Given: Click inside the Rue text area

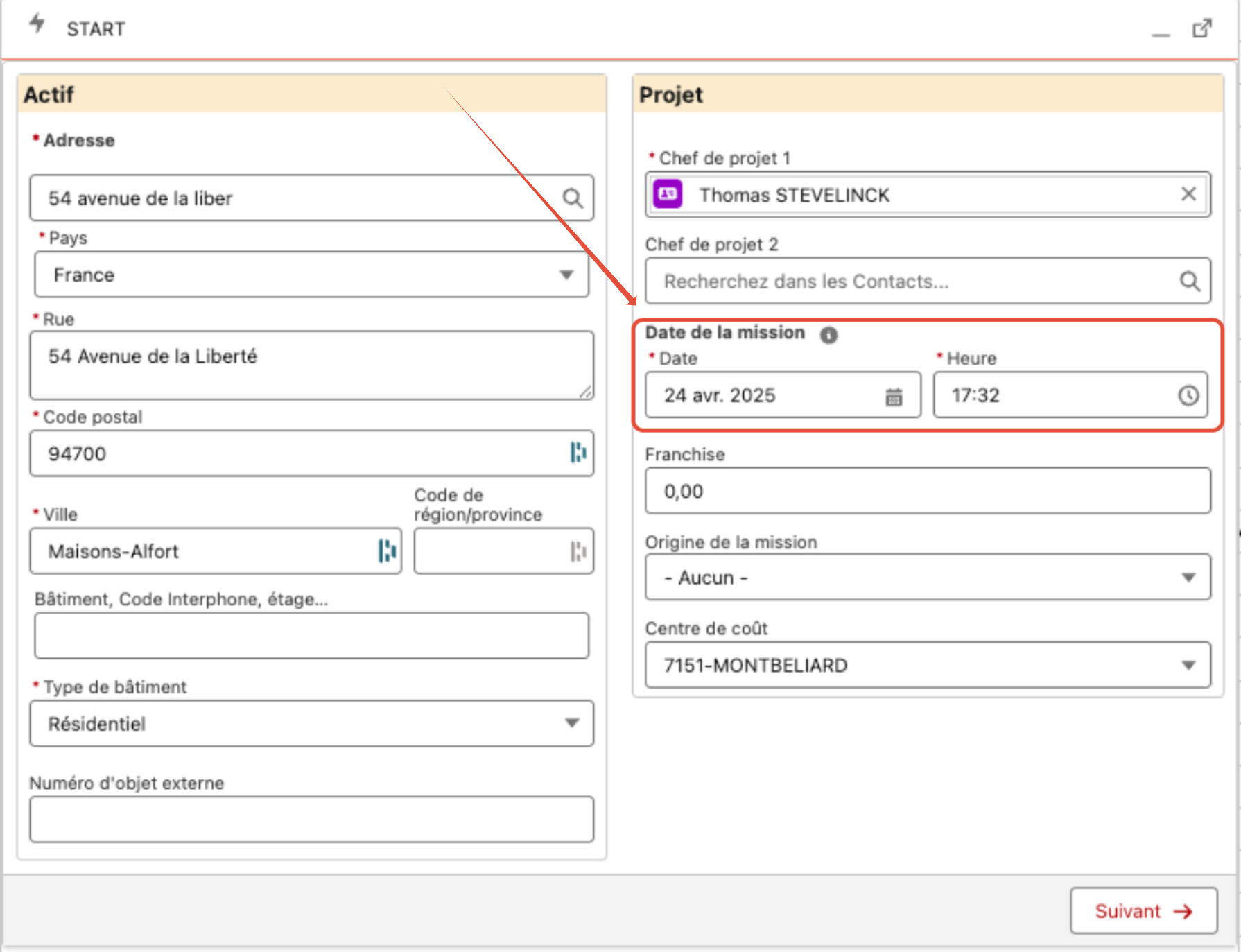Looking at the screenshot, I should tap(312, 365).
